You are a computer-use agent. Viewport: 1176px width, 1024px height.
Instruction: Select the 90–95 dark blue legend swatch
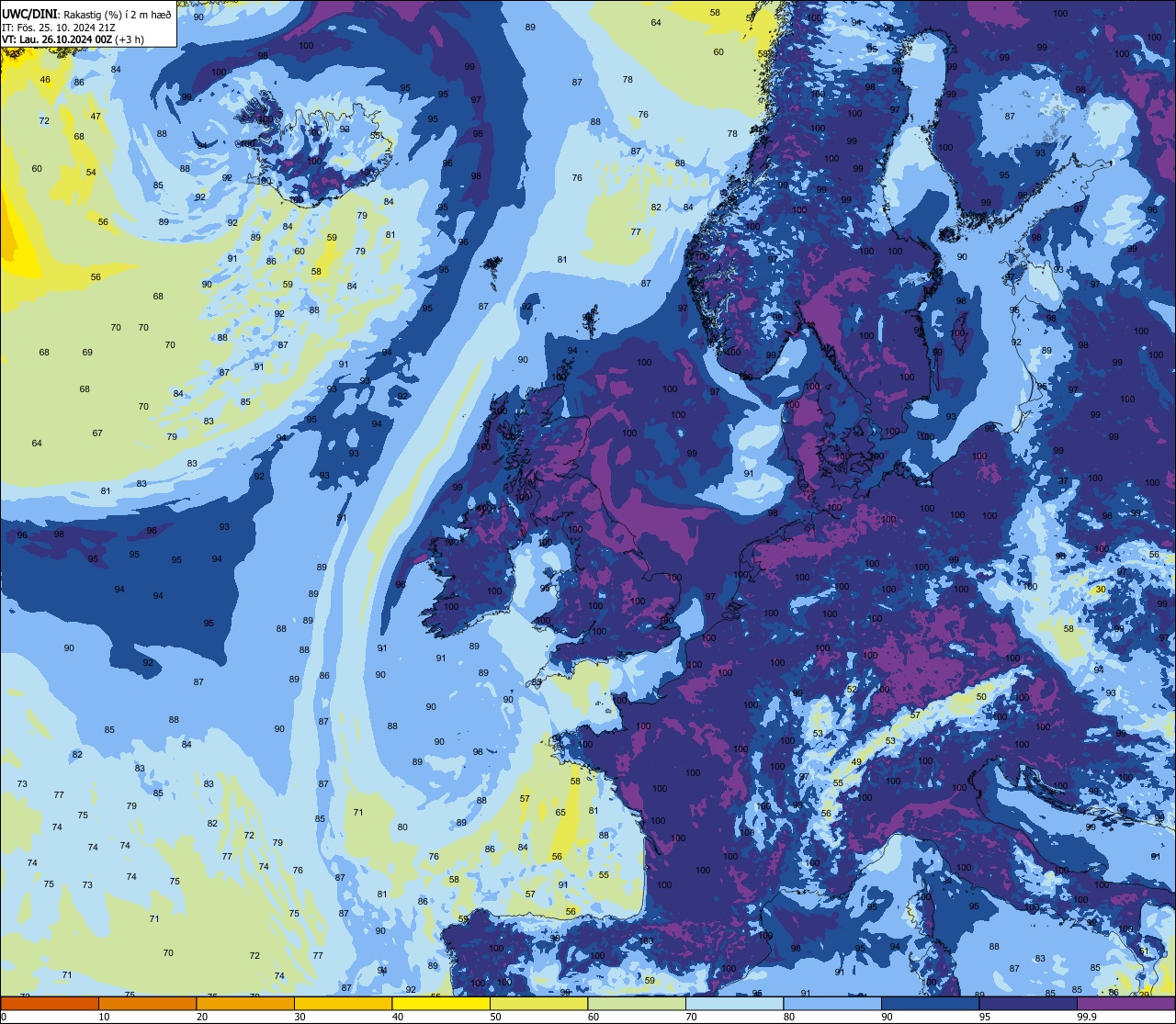coord(930,1004)
